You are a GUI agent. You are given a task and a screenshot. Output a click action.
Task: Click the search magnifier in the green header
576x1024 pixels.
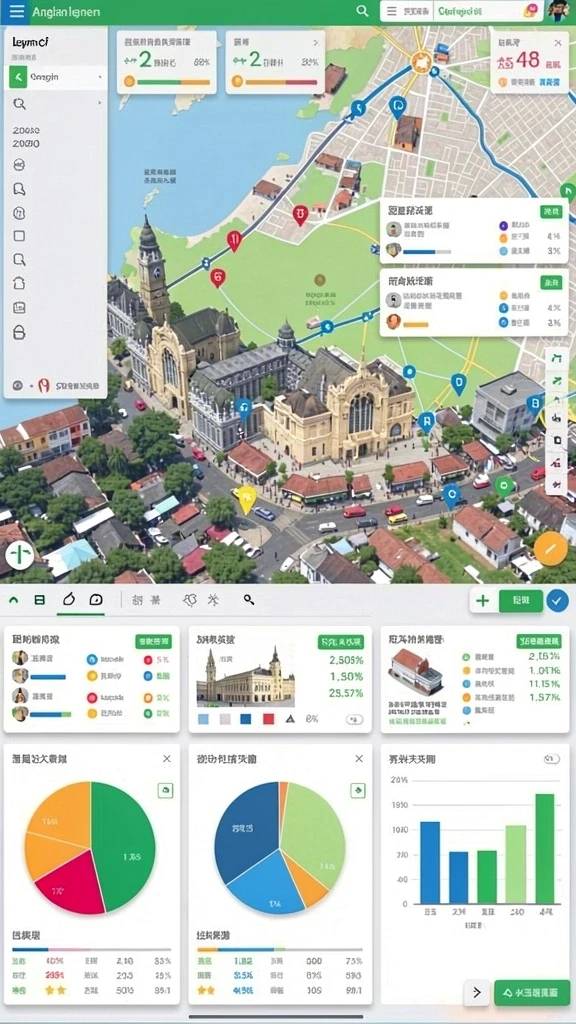(x=362, y=11)
